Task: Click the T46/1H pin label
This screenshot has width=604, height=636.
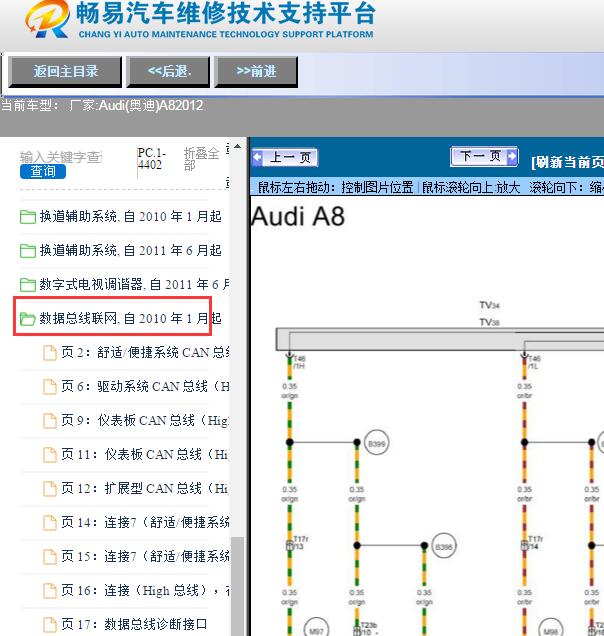Action: (299, 362)
